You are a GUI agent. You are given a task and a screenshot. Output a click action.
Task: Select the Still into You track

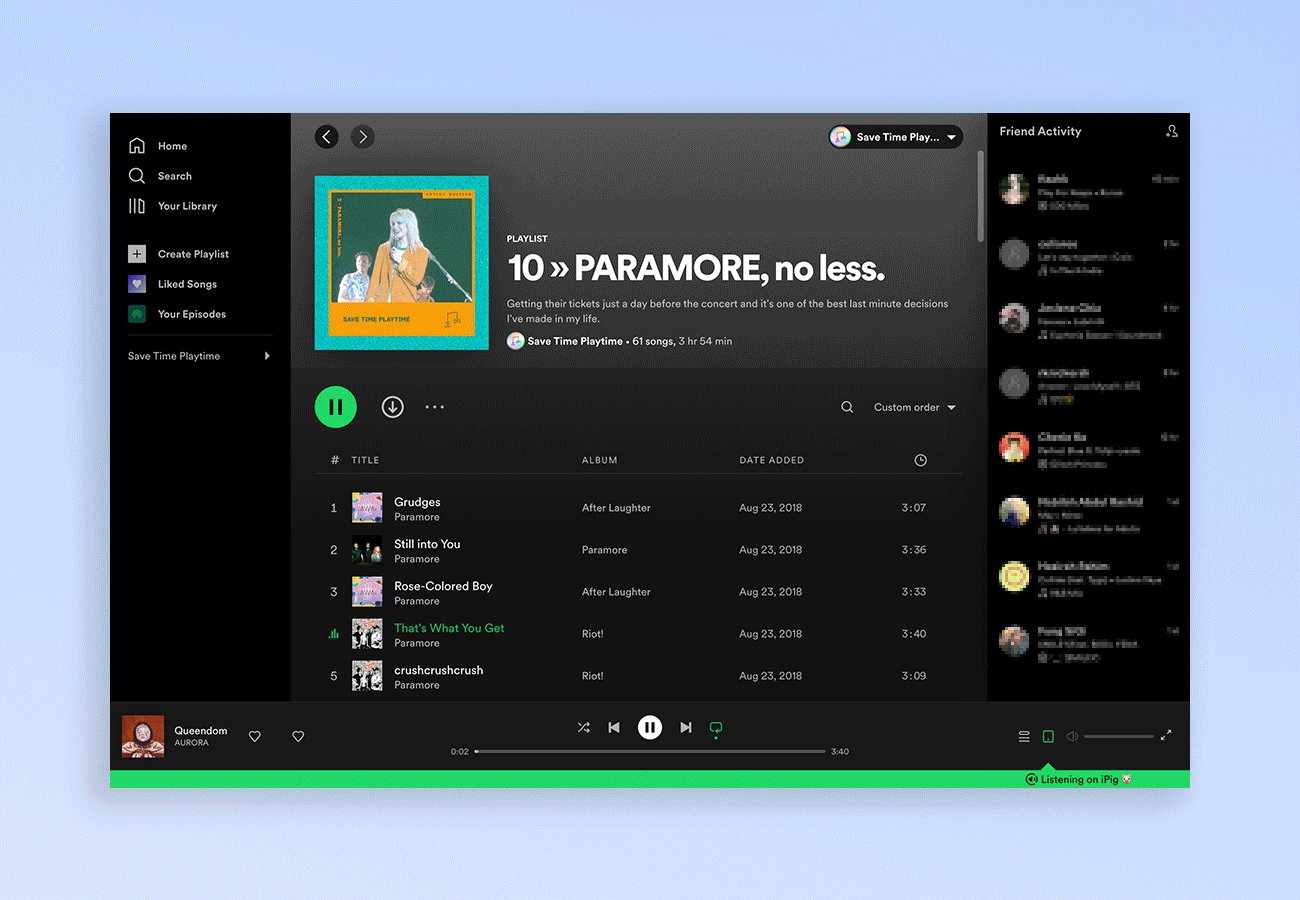(427, 544)
